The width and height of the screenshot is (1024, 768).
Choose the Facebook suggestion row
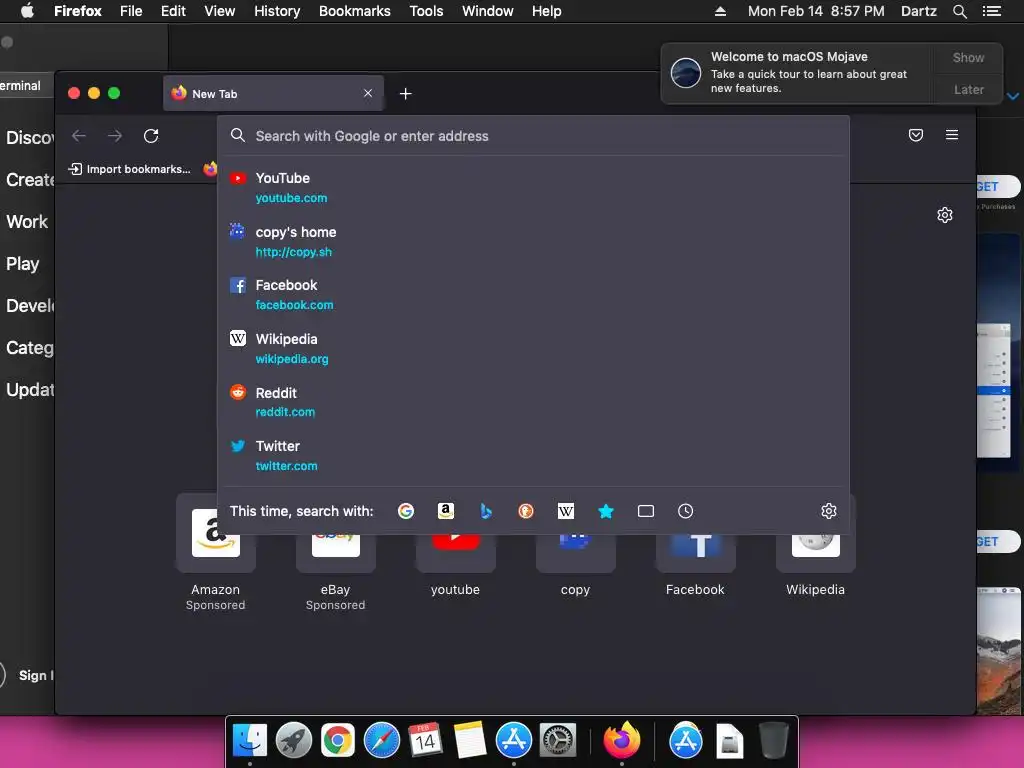533,295
